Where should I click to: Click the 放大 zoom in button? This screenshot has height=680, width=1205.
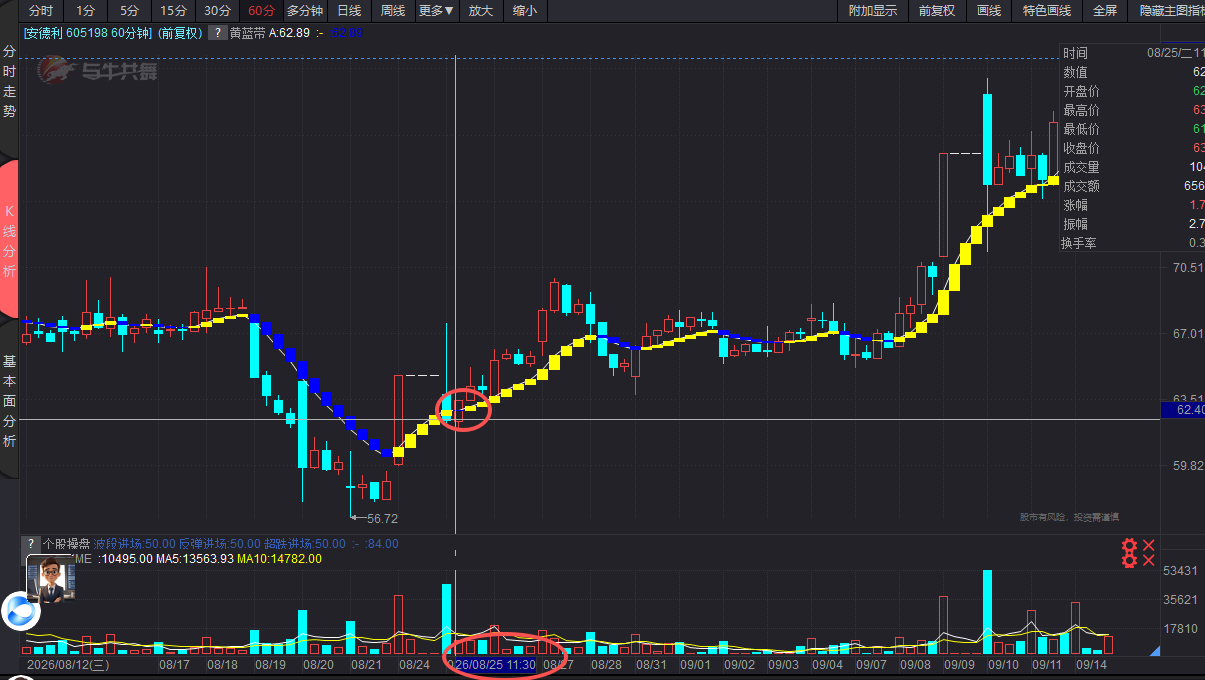pos(481,11)
